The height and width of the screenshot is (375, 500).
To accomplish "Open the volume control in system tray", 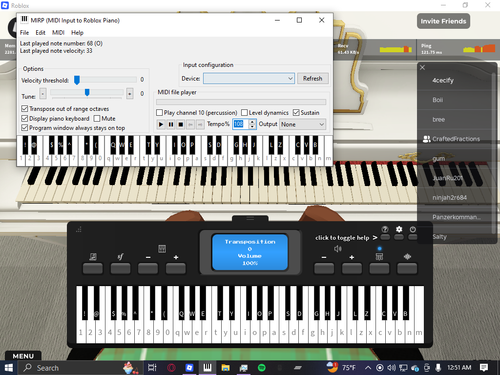I will tap(392, 368).
